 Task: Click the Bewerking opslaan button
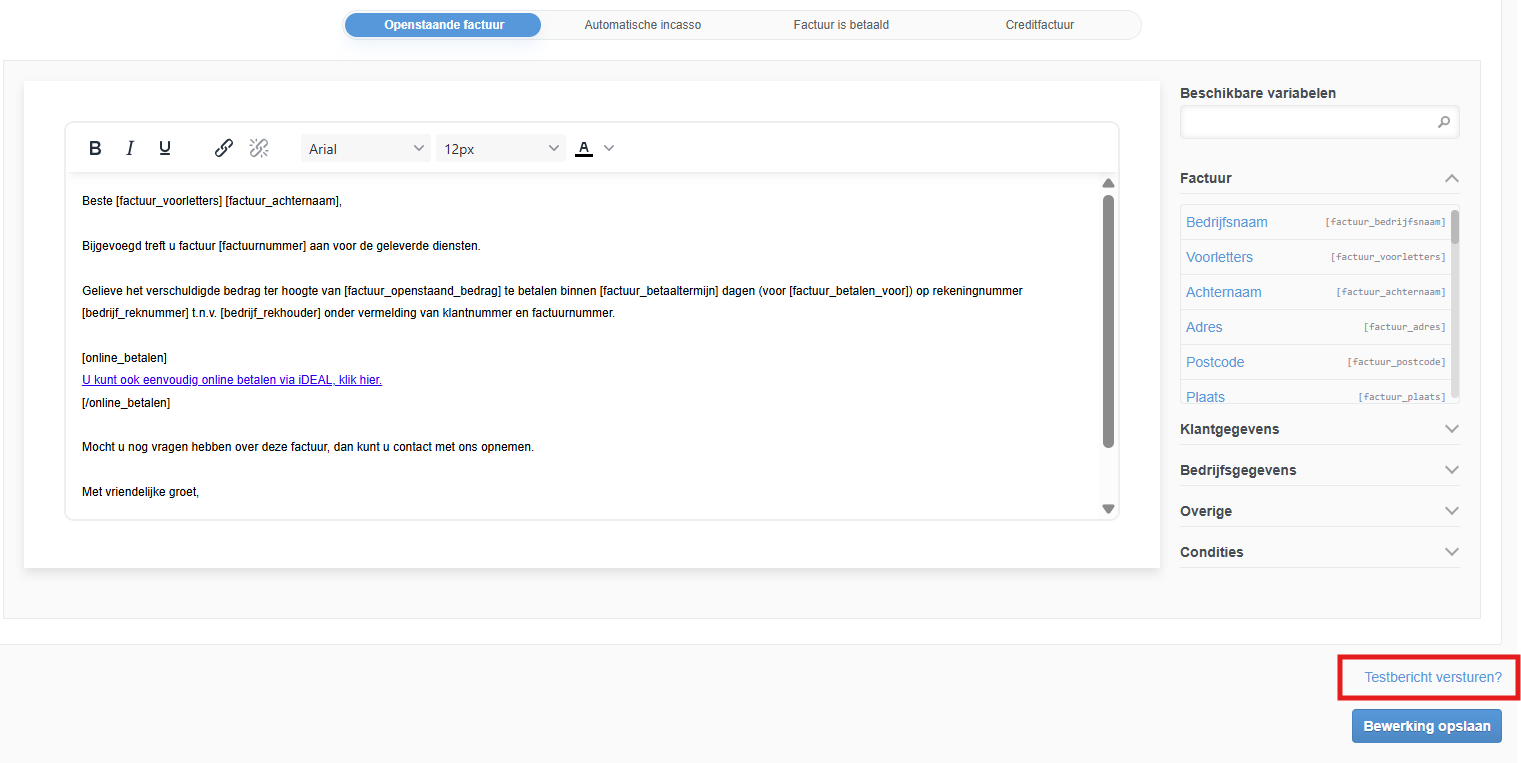click(1426, 726)
